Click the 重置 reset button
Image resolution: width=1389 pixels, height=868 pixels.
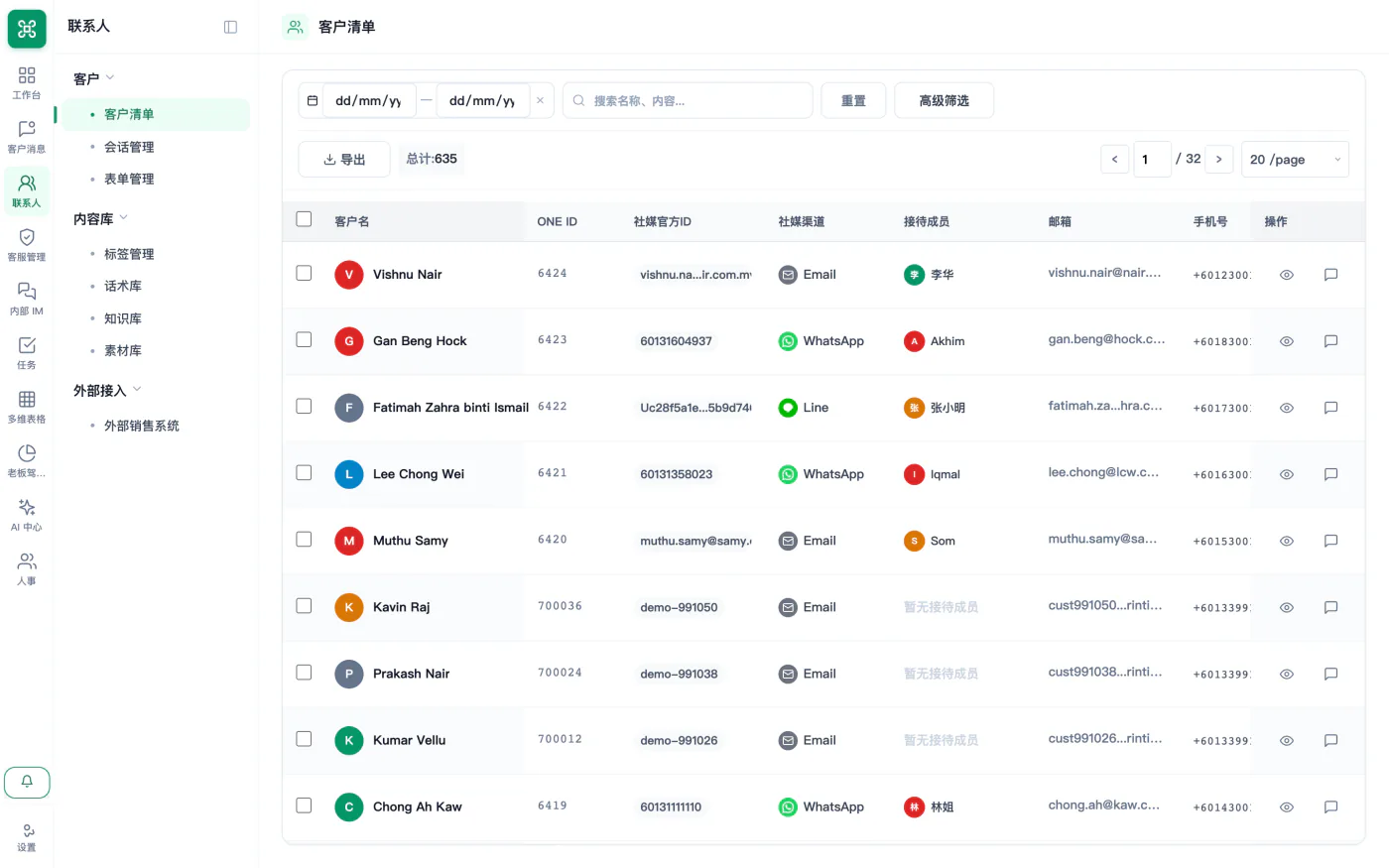pyautogui.click(x=853, y=100)
